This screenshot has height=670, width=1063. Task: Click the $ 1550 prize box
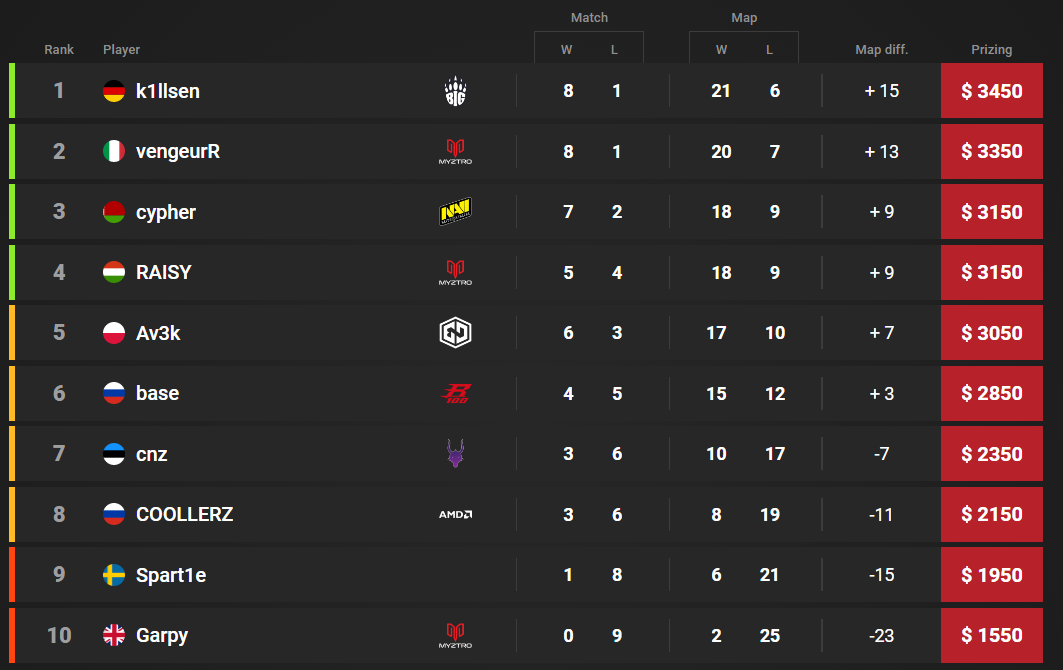[x=991, y=636]
